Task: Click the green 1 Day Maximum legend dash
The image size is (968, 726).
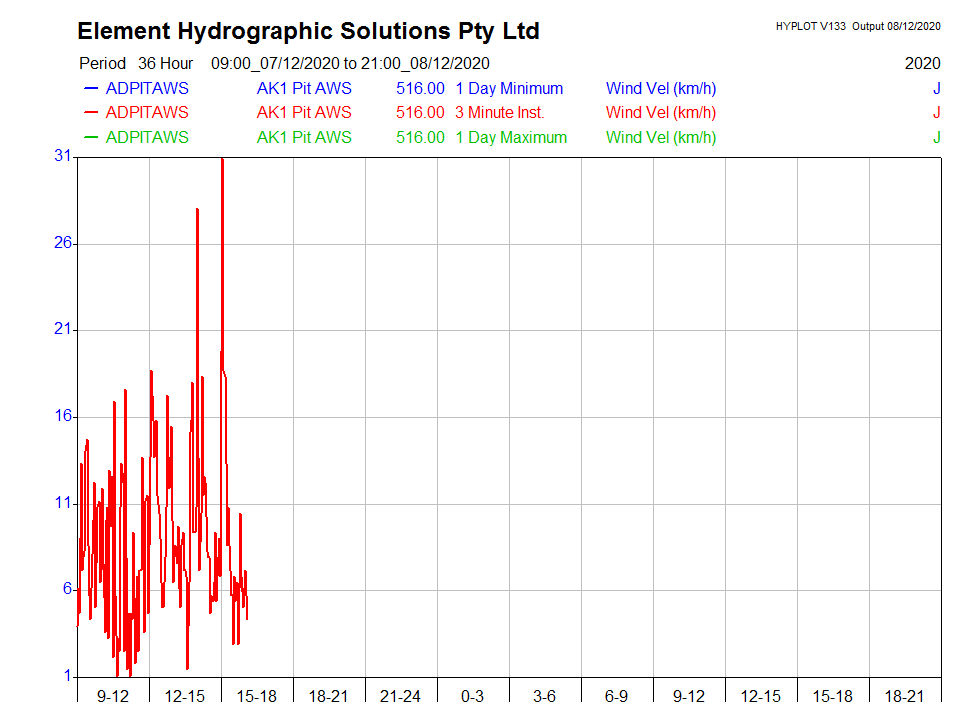Action: pos(91,137)
